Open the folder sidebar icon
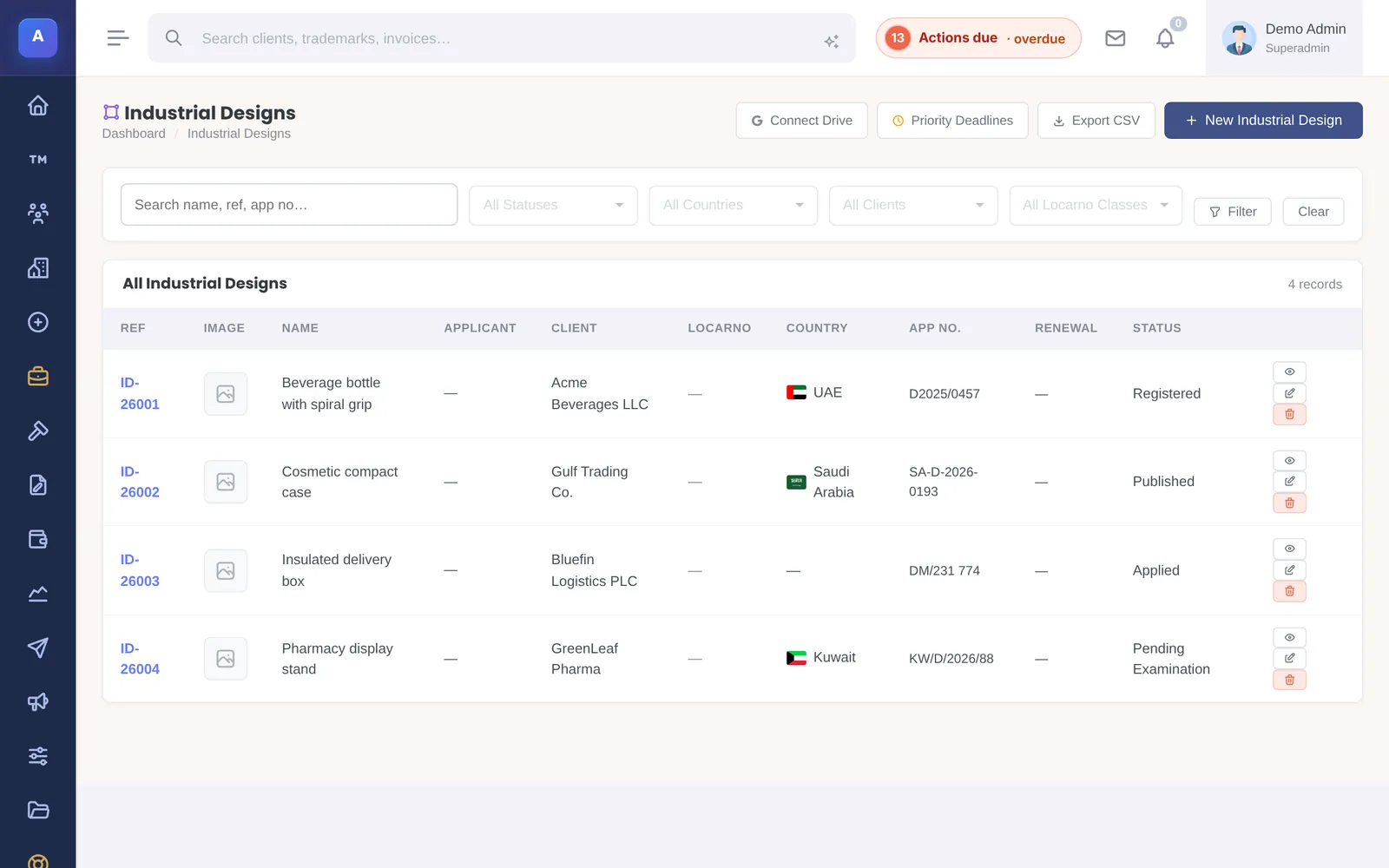The height and width of the screenshot is (868, 1389). pos(37,811)
